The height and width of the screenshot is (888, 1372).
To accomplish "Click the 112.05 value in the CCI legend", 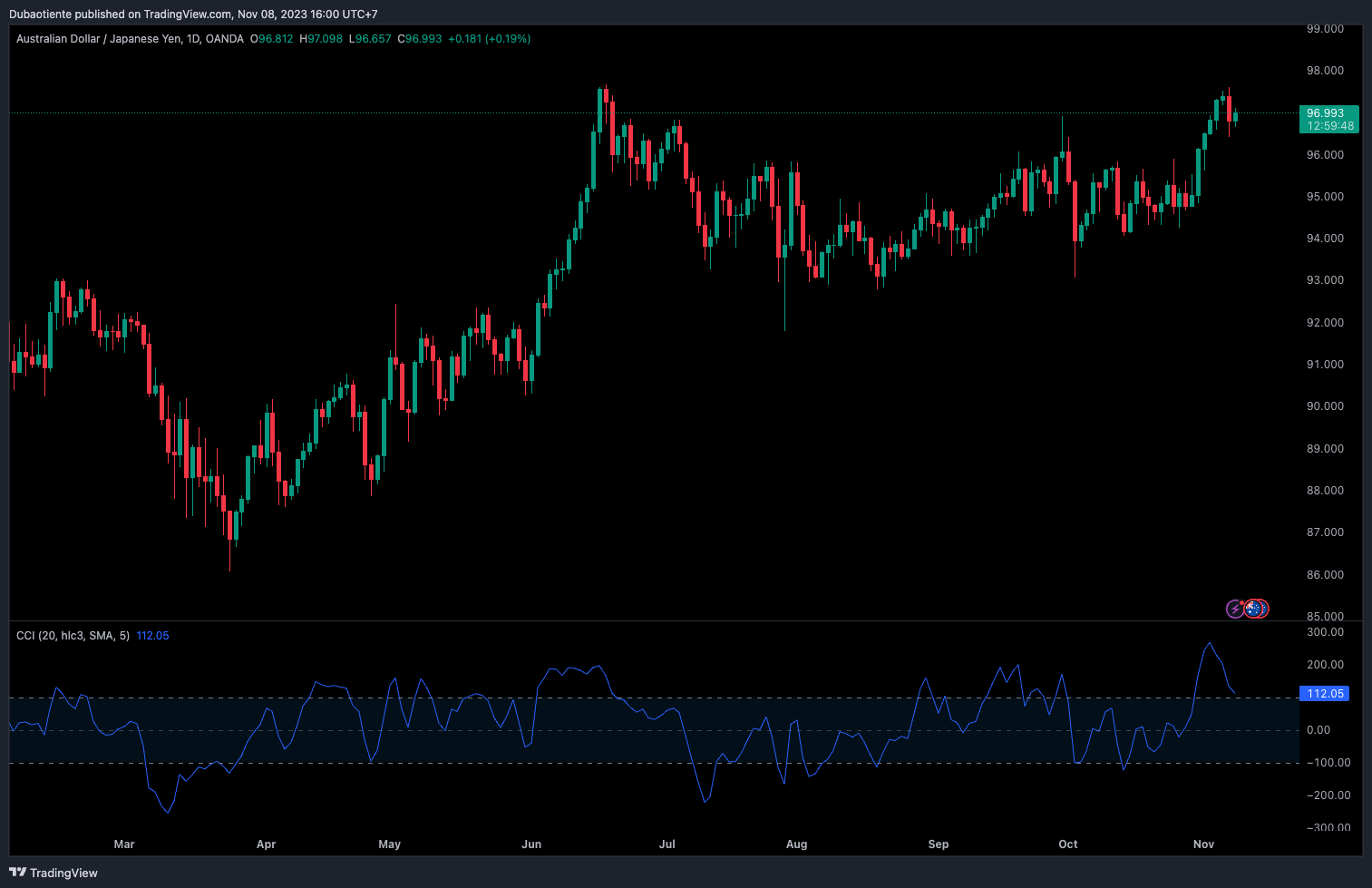I will 152,636.
